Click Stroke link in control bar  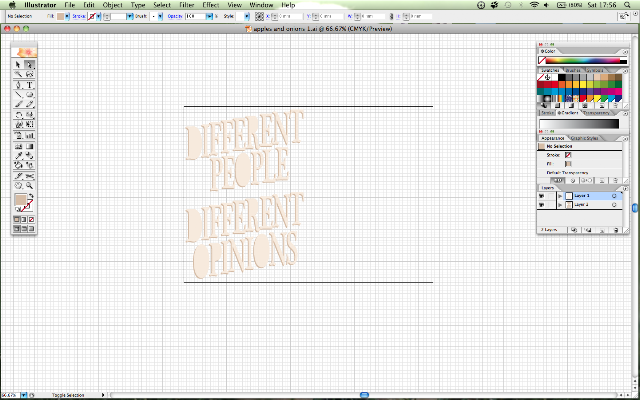[79, 16]
